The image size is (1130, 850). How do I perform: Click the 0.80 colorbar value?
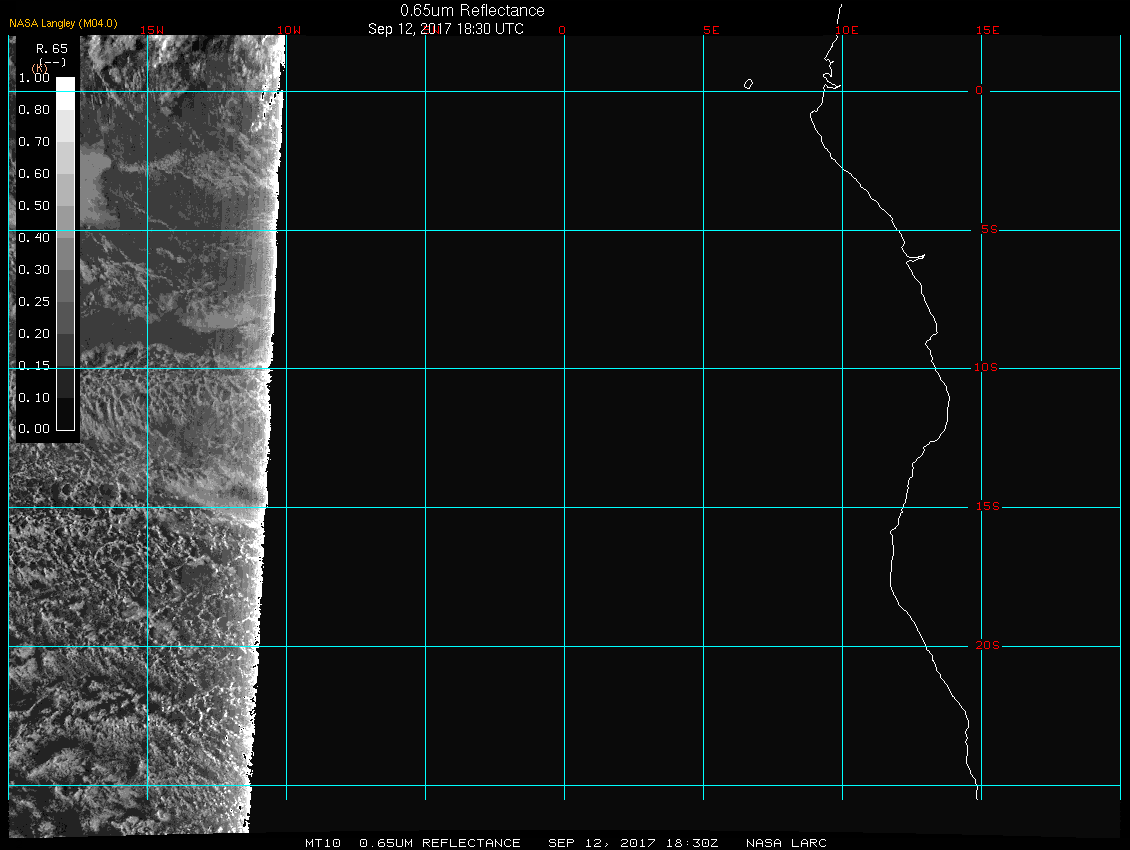[34, 110]
